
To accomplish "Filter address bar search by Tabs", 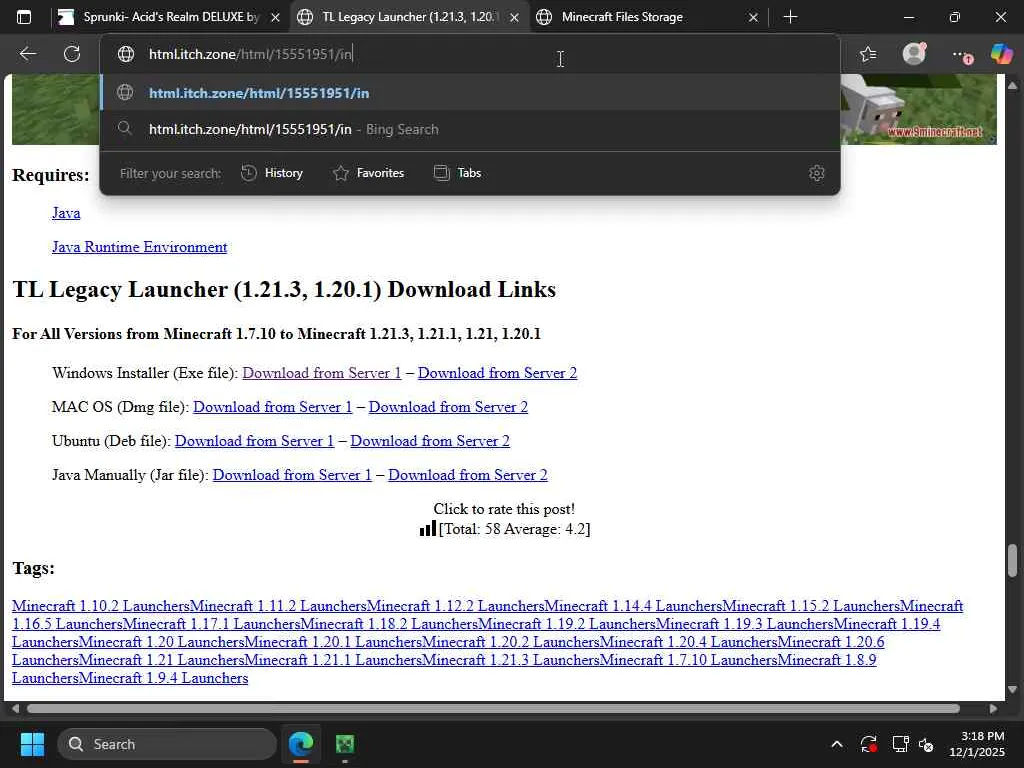I will pyautogui.click(x=457, y=173).
